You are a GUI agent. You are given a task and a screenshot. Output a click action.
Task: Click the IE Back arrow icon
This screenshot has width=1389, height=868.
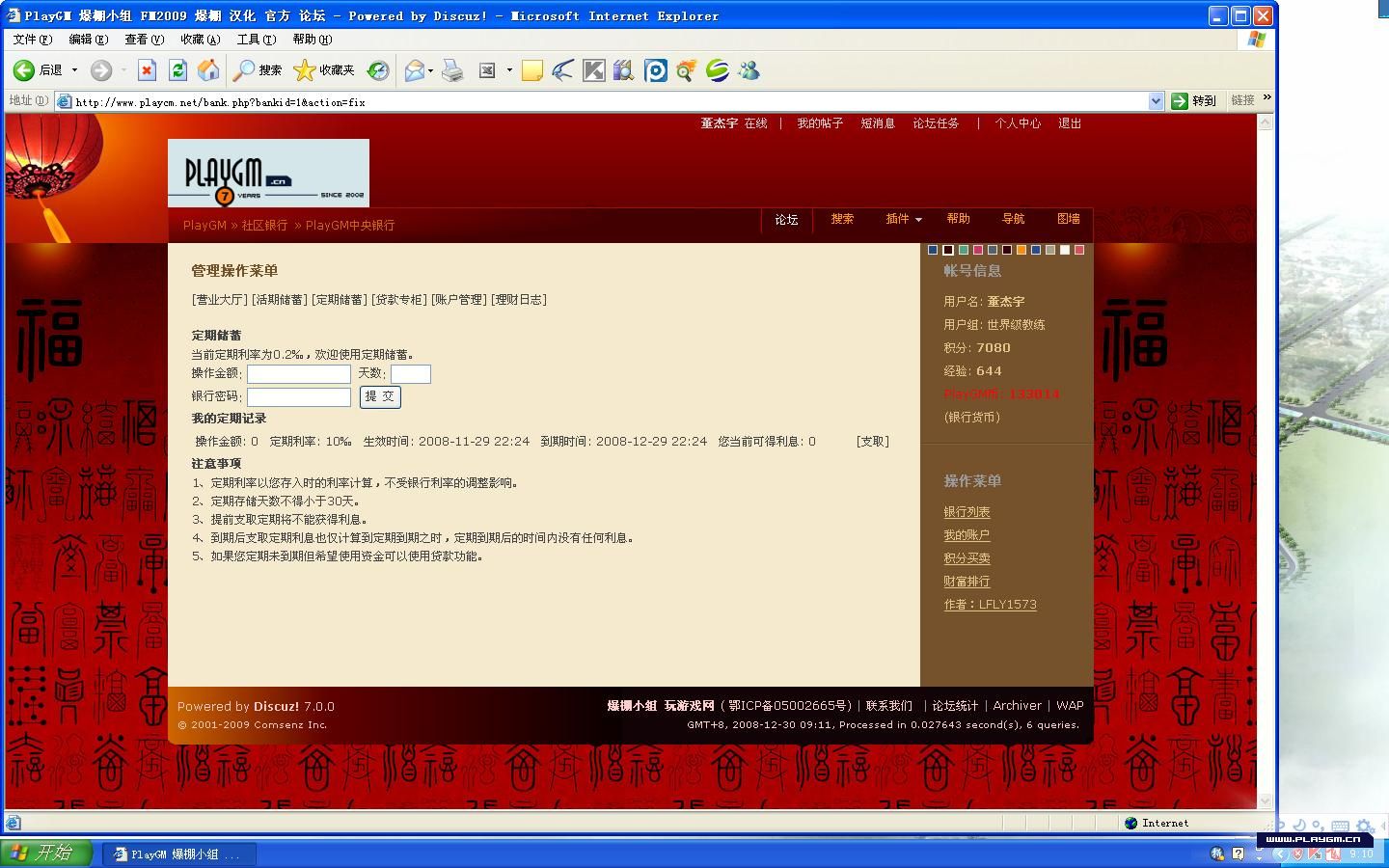coord(24,70)
